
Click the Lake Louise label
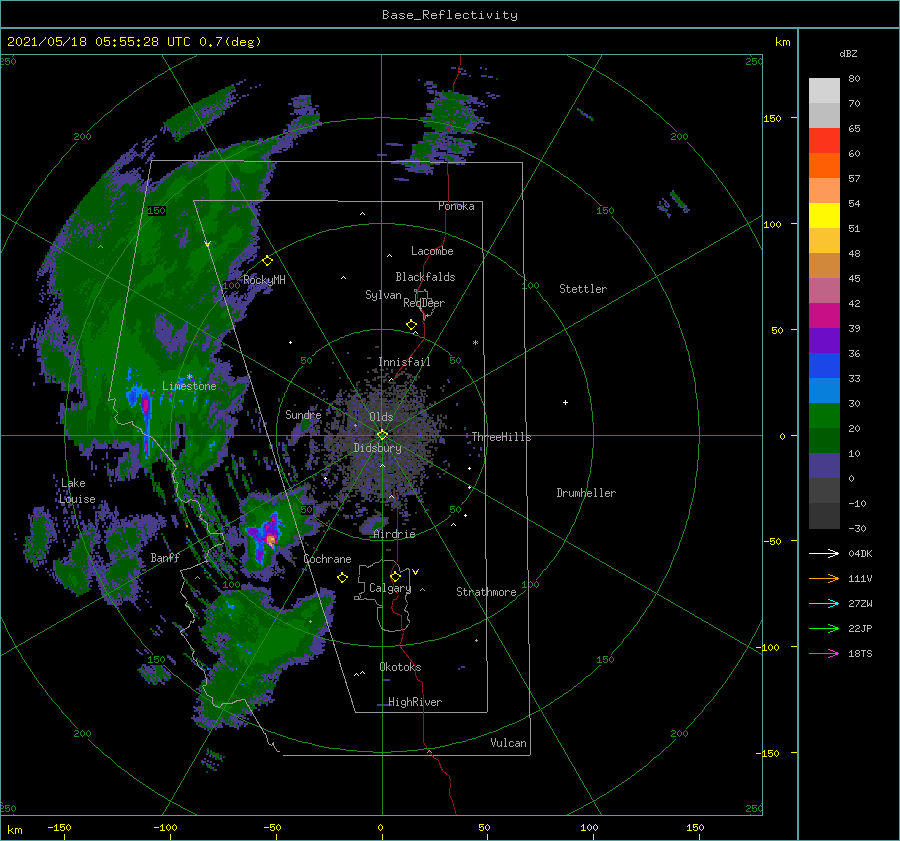[x=77, y=491]
